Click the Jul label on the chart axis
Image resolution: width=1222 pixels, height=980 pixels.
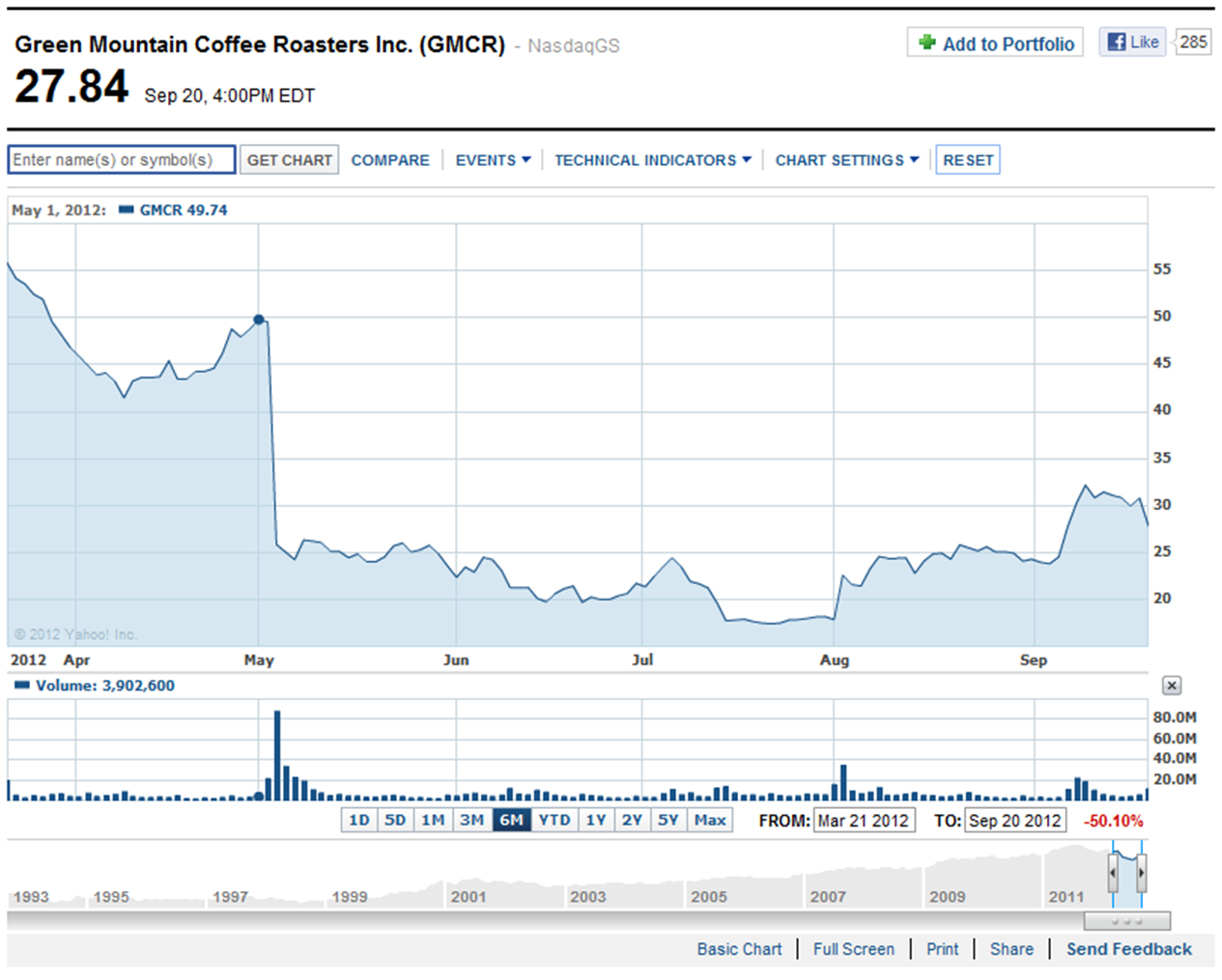(642, 660)
